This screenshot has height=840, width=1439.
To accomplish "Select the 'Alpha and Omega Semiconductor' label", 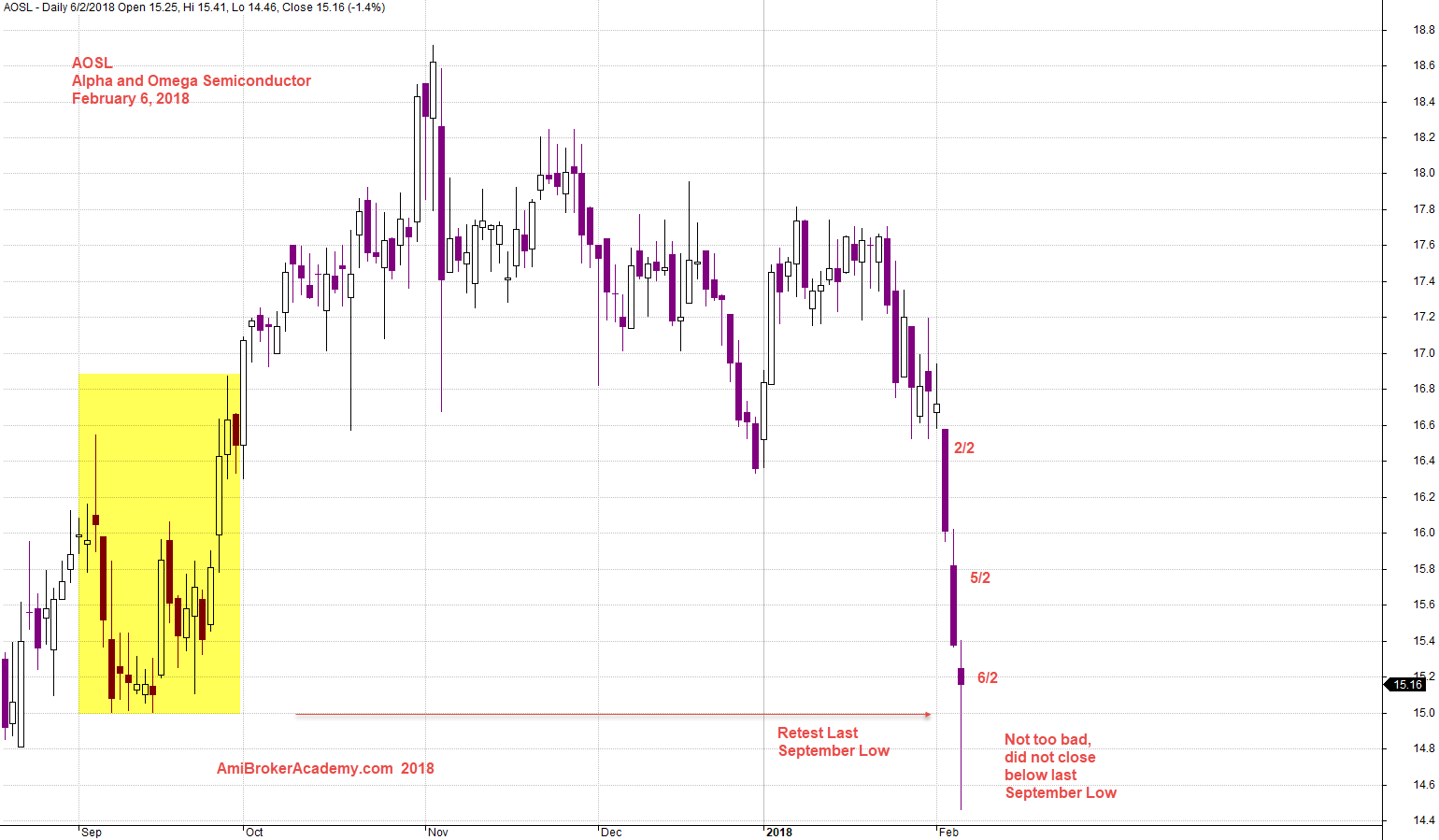I will tap(192, 80).
